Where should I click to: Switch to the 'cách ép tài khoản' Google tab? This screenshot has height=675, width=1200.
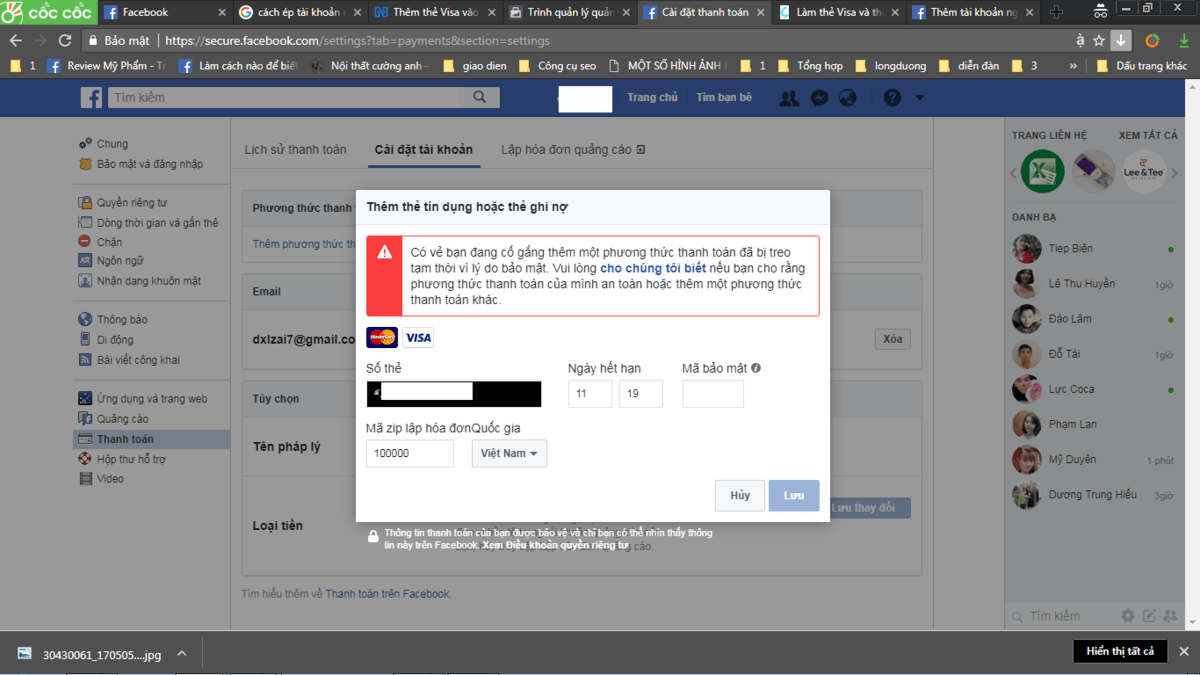[298, 12]
